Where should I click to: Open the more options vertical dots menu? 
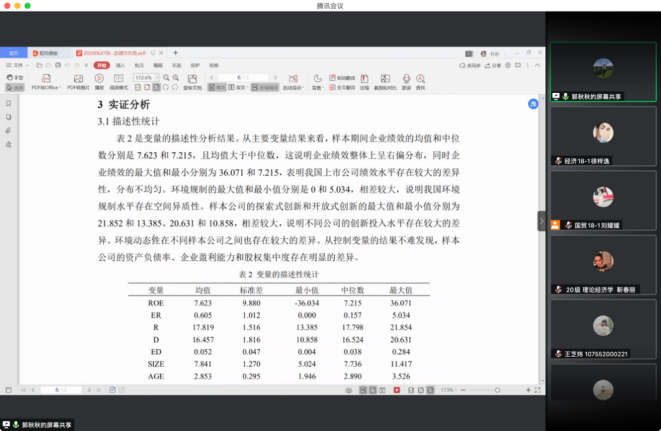point(527,65)
